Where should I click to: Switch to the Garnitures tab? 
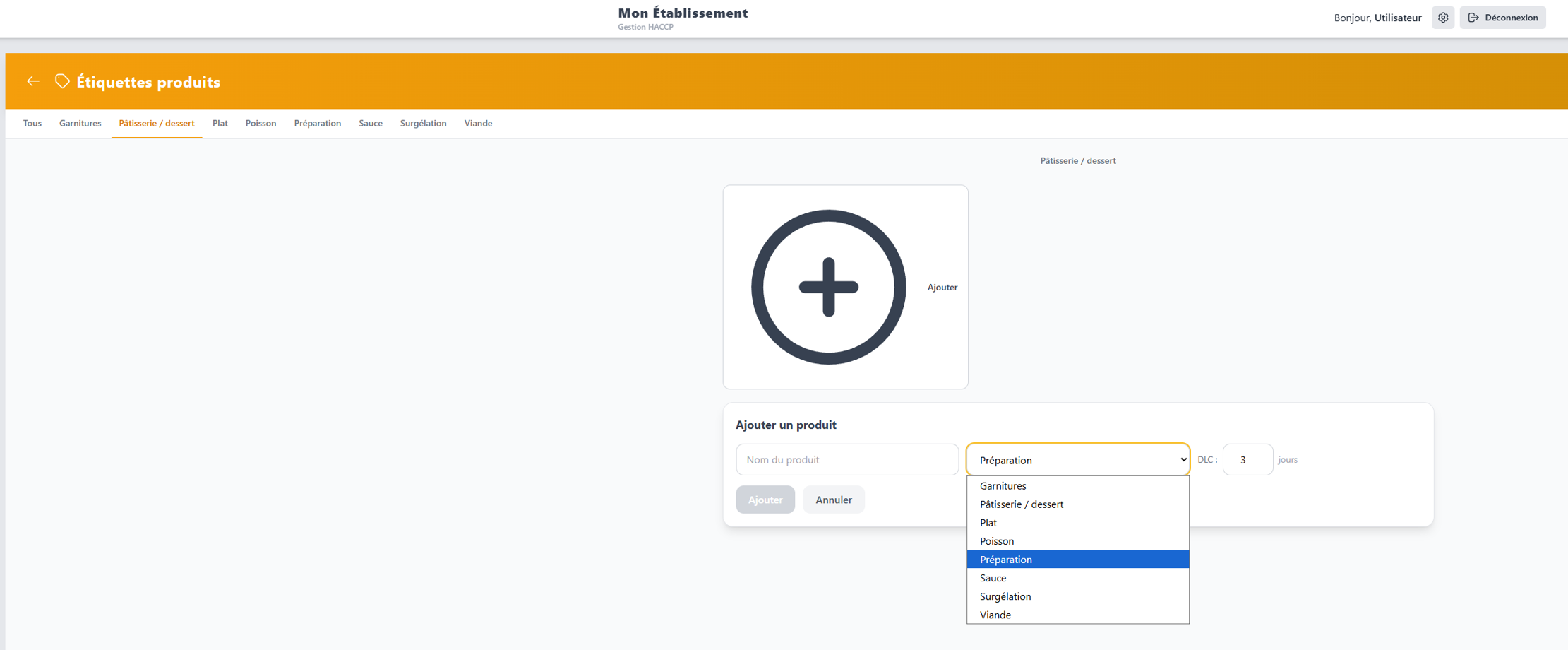tap(80, 123)
